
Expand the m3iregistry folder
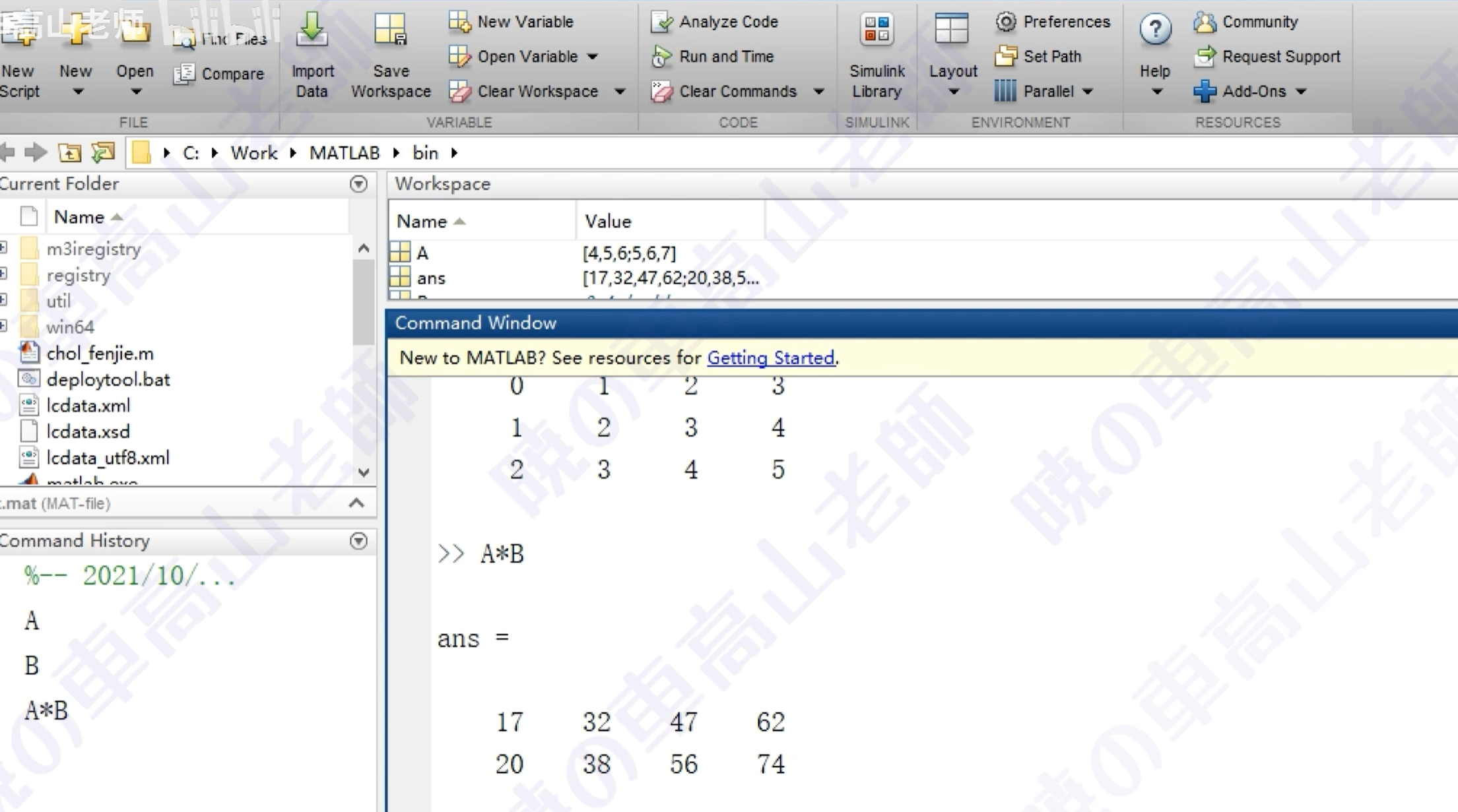3,247
